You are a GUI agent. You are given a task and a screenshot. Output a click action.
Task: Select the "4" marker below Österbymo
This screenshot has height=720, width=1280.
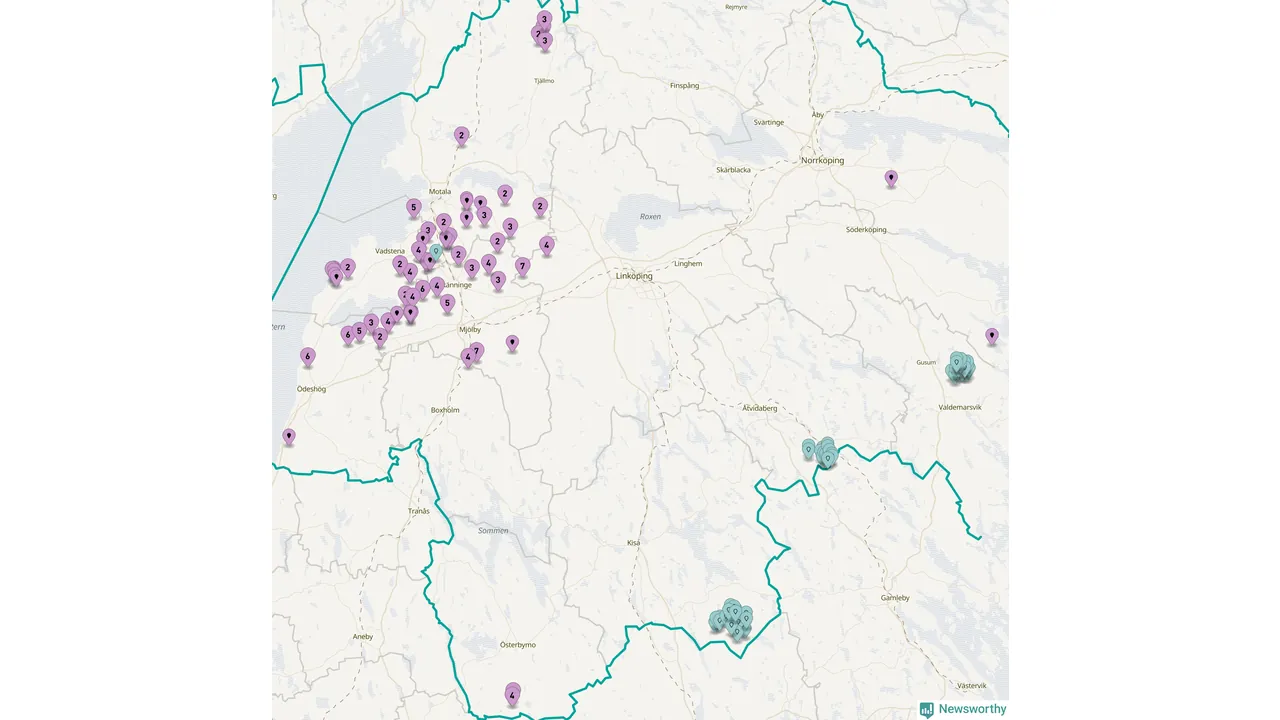tap(512, 694)
